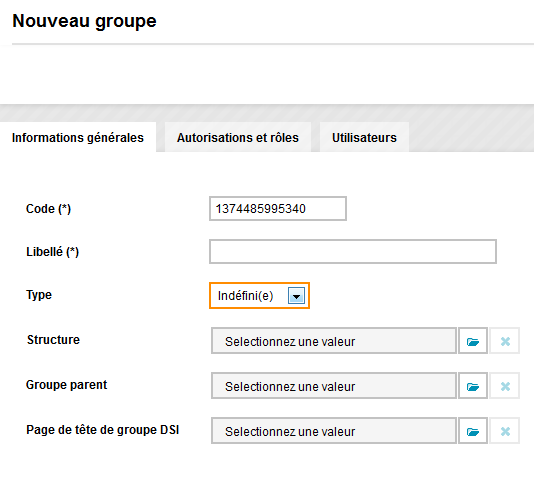Image resolution: width=534 pixels, height=477 pixels.
Task: Switch to the Utilisateurs tab
Action: click(364, 138)
